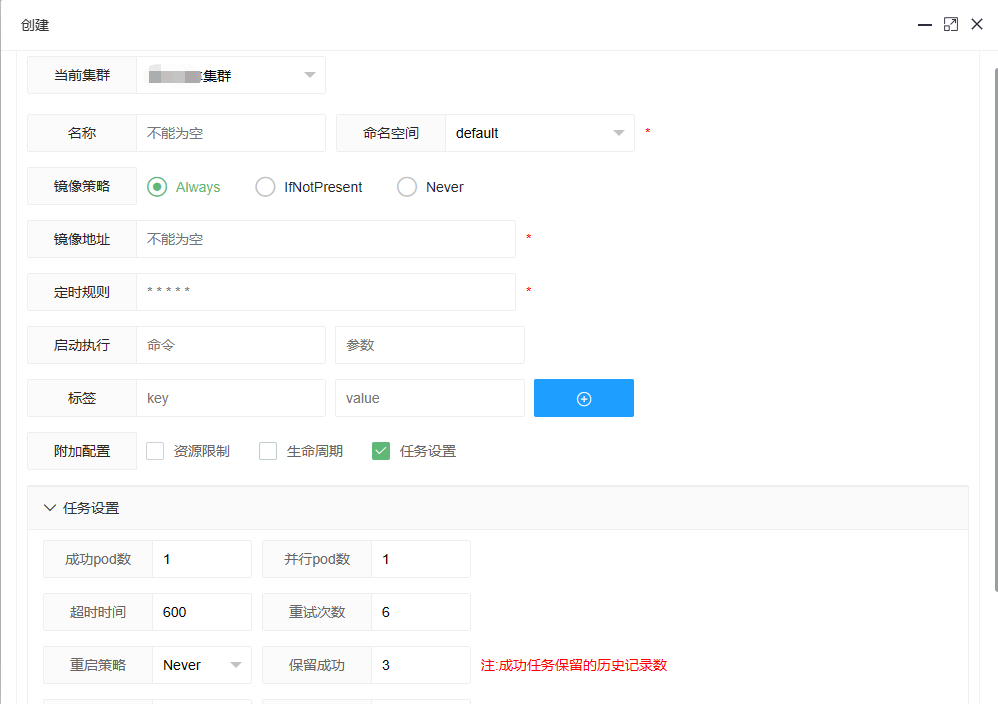Click the 保留成功 field showing 3
This screenshot has width=998, height=704.
click(421, 665)
